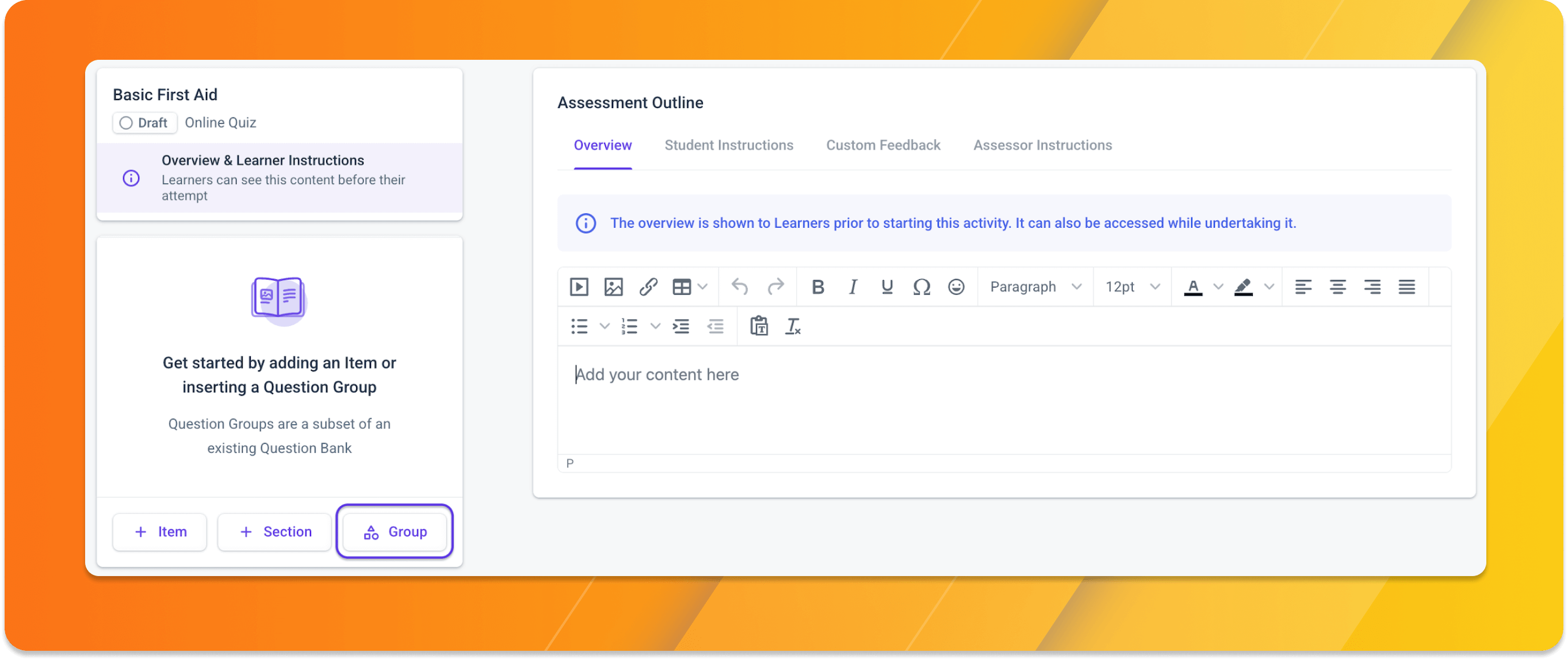Click the info icon in the blue banner
The height and width of the screenshot is (660, 1568).
coord(586,223)
